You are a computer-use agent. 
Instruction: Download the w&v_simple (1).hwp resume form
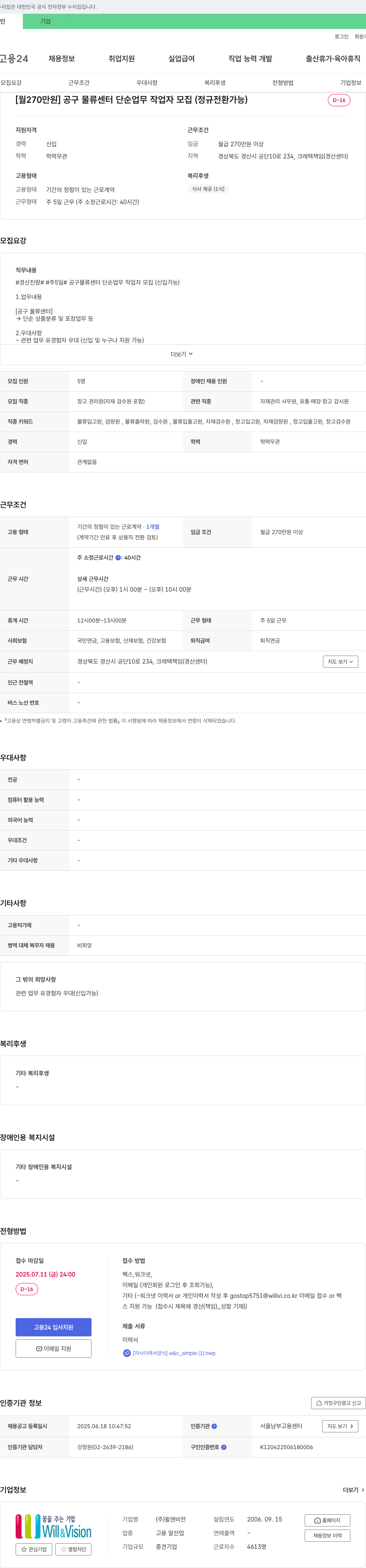coord(174,1353)
